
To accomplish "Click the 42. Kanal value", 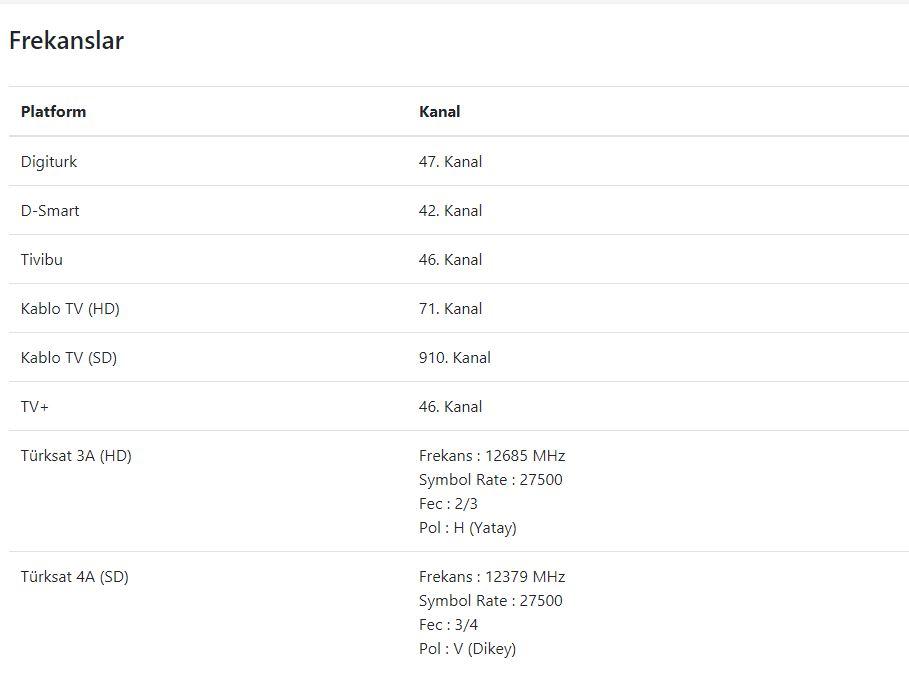I will tap(450, 211).
